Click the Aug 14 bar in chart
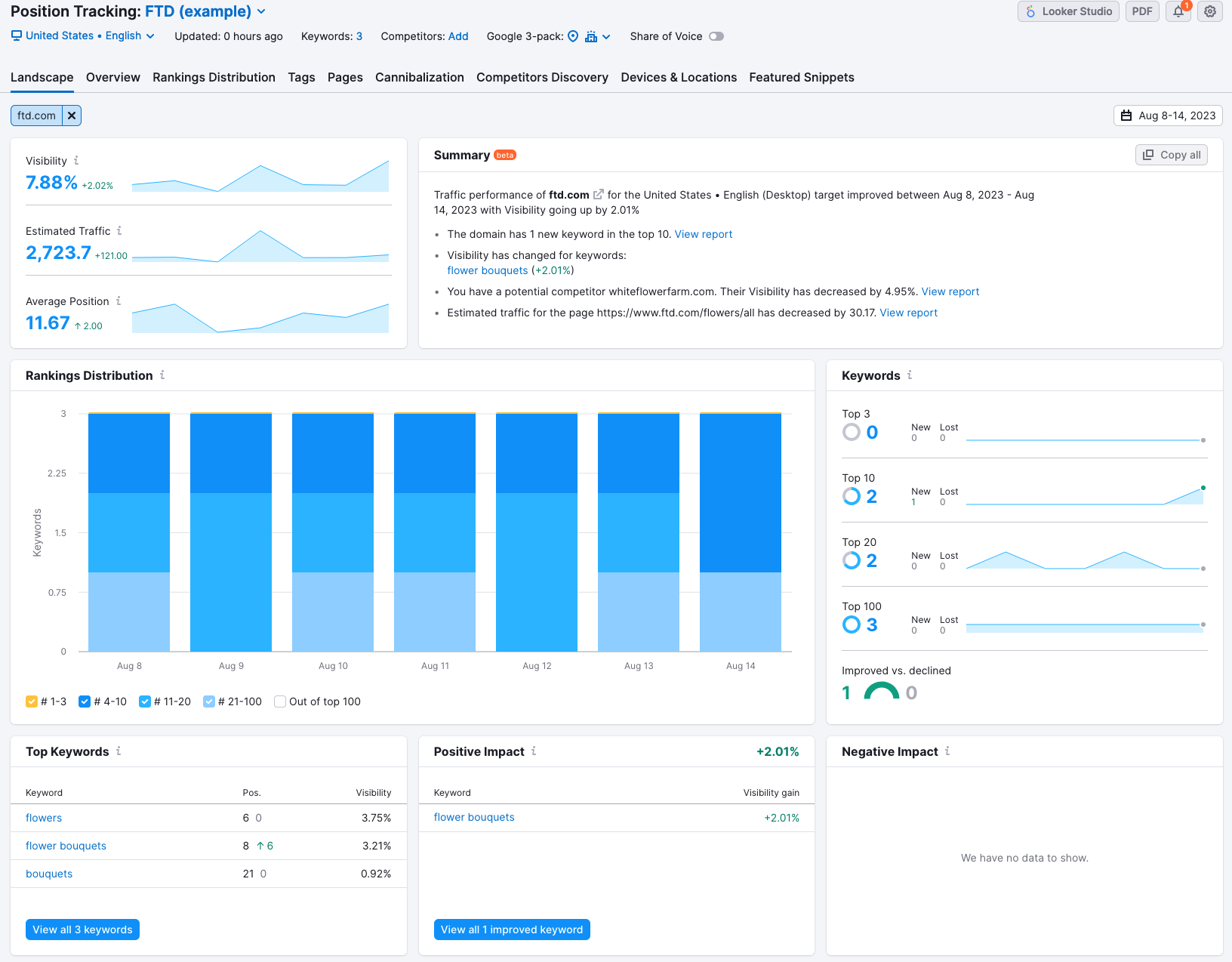Image resolution: width=1232 pixels, height=962 pixels. coord(741,532)
